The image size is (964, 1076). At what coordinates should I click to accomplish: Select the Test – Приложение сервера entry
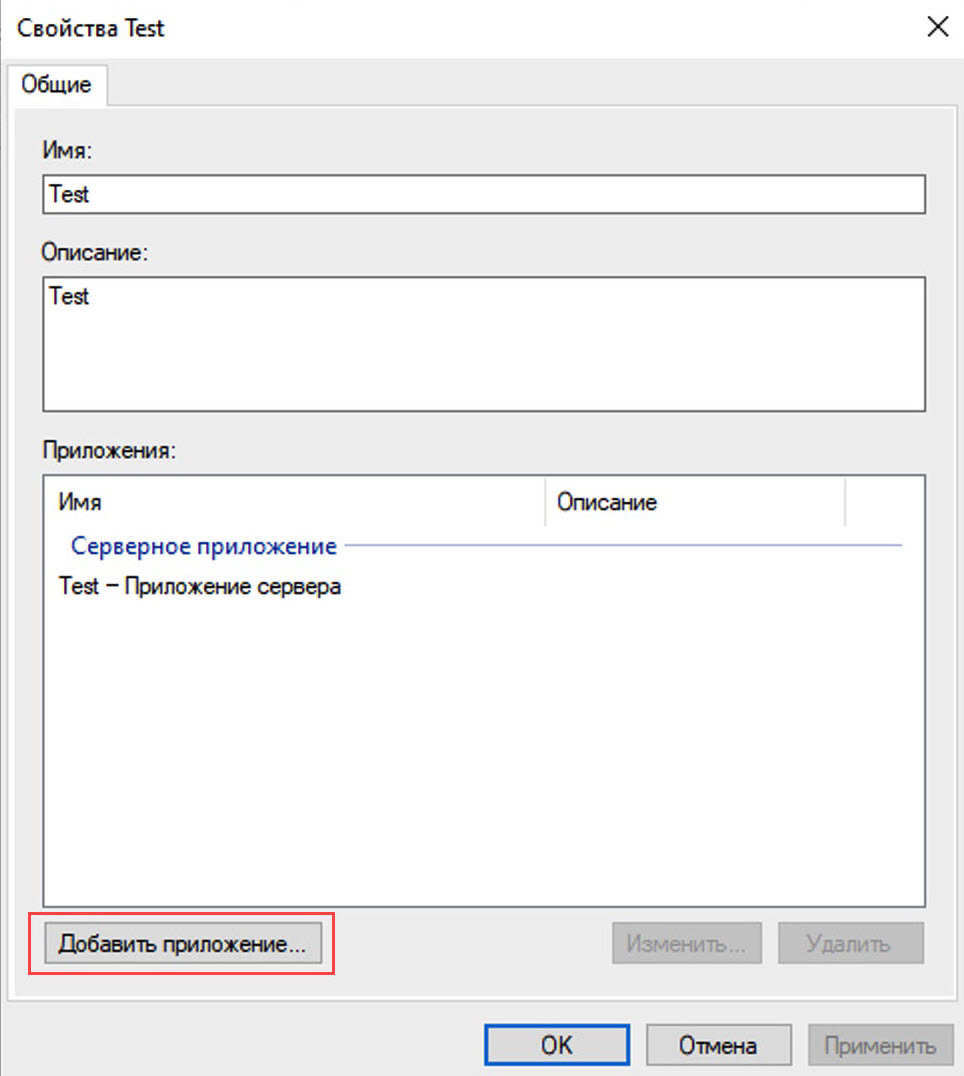click(200, 586)
